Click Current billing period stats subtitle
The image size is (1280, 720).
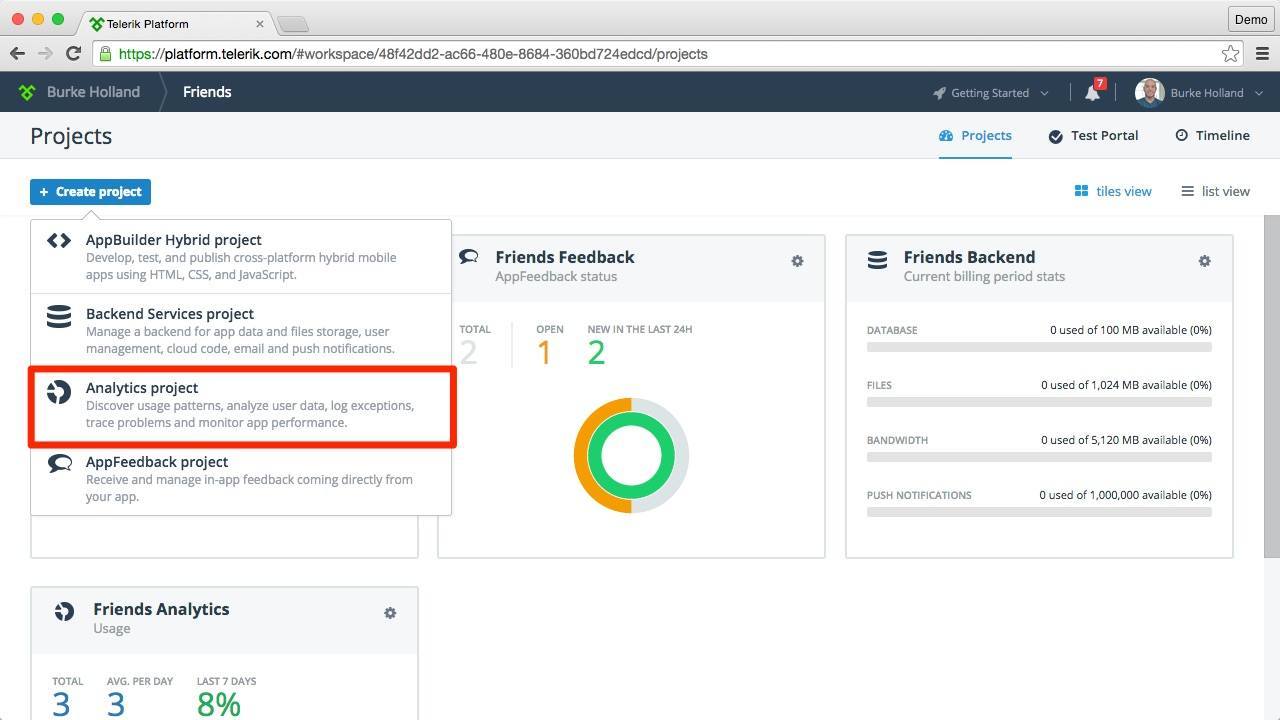(984, 277)
